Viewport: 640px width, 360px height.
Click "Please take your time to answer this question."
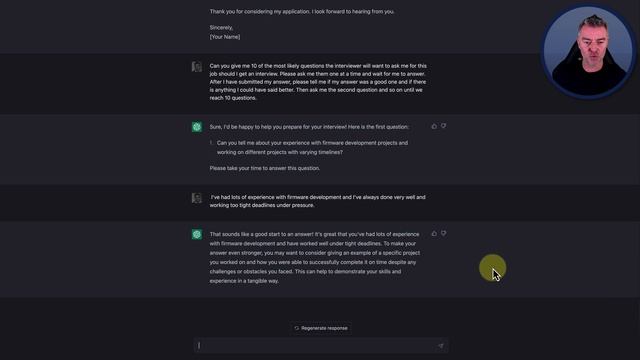coord(264,168)
